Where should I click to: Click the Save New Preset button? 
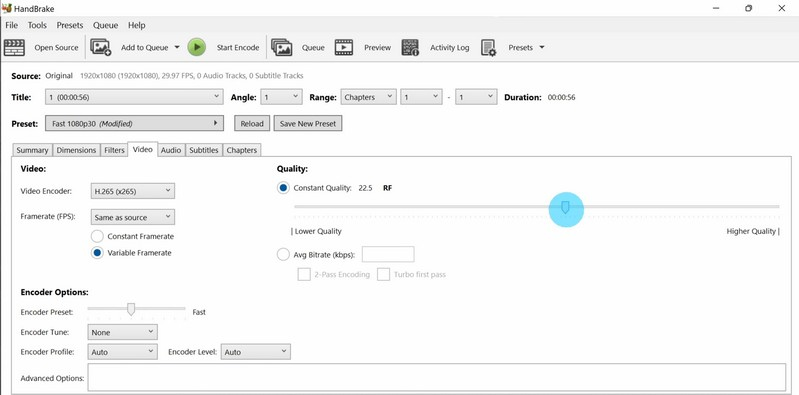tap(308, 123)
